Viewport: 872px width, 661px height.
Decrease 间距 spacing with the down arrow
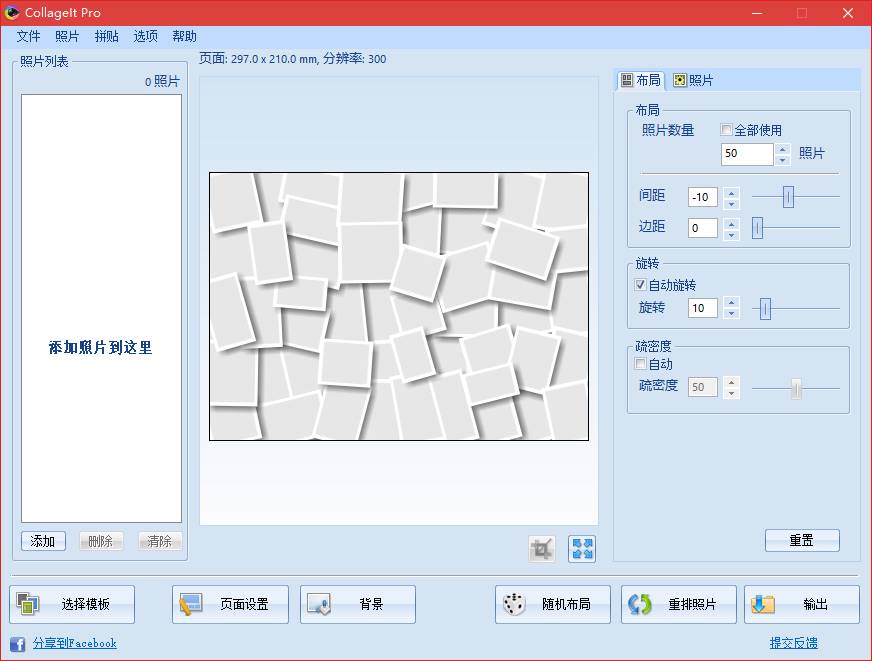coord(732,203)
